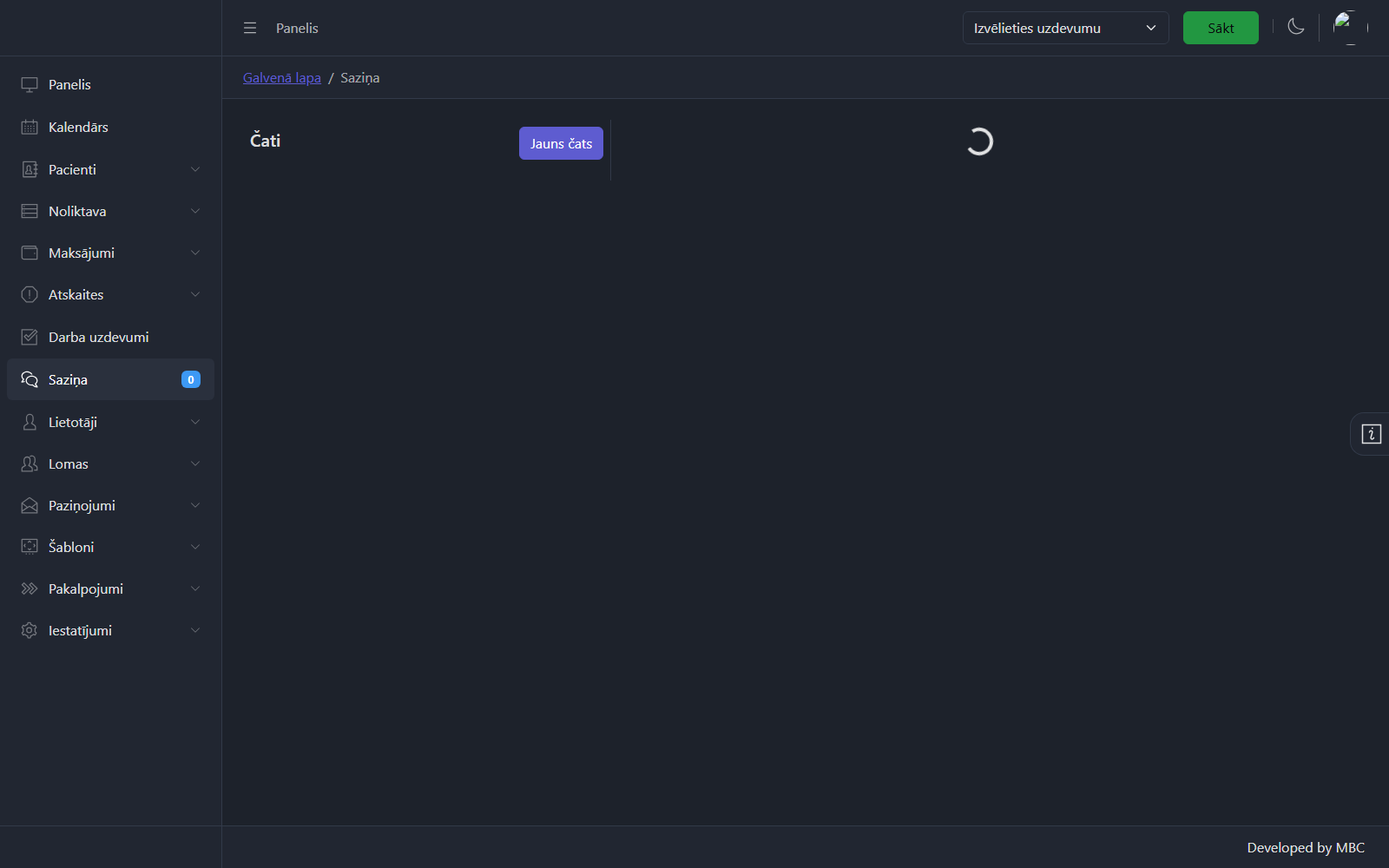The image size is (1389, 868).
Task: Click the Saziņa unread count badge
Action: [191, 379]
